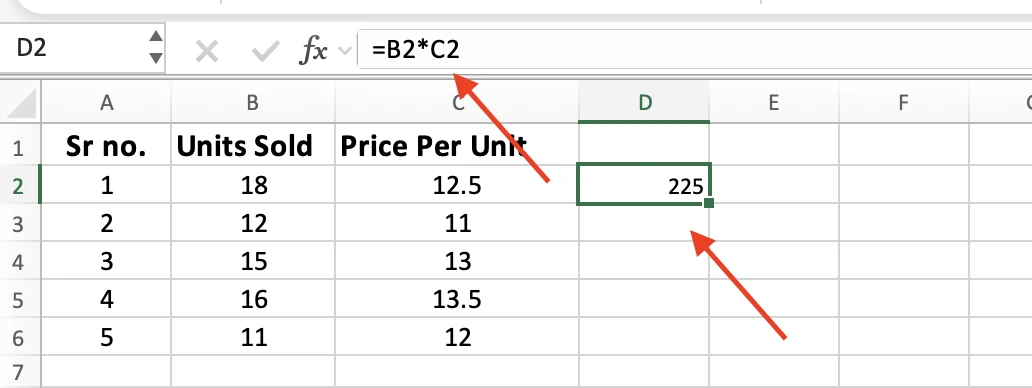Select Sr no. cell with 2
Screen dimensions: 1032x388
click(106, 223)
